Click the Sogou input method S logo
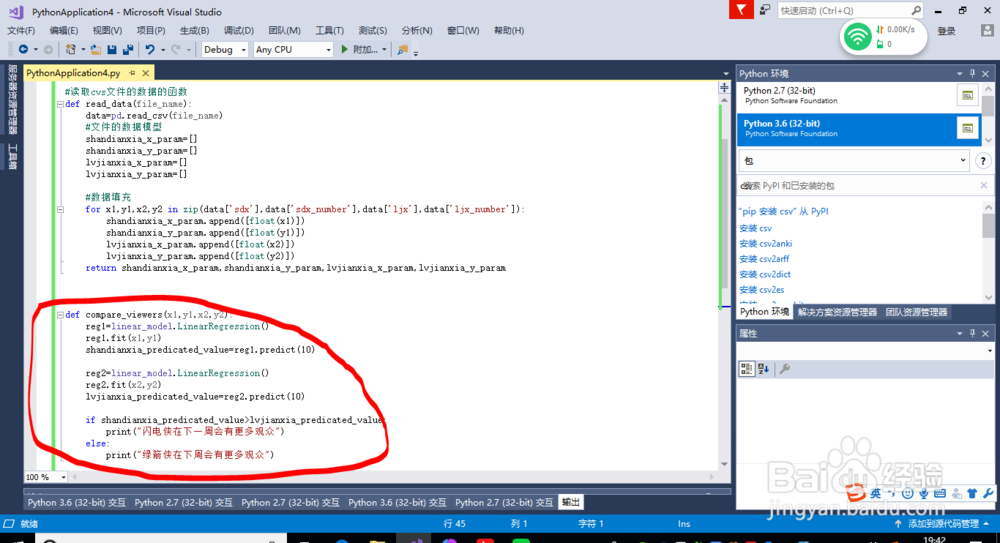1000x543 pixels. tap(856, 493)
